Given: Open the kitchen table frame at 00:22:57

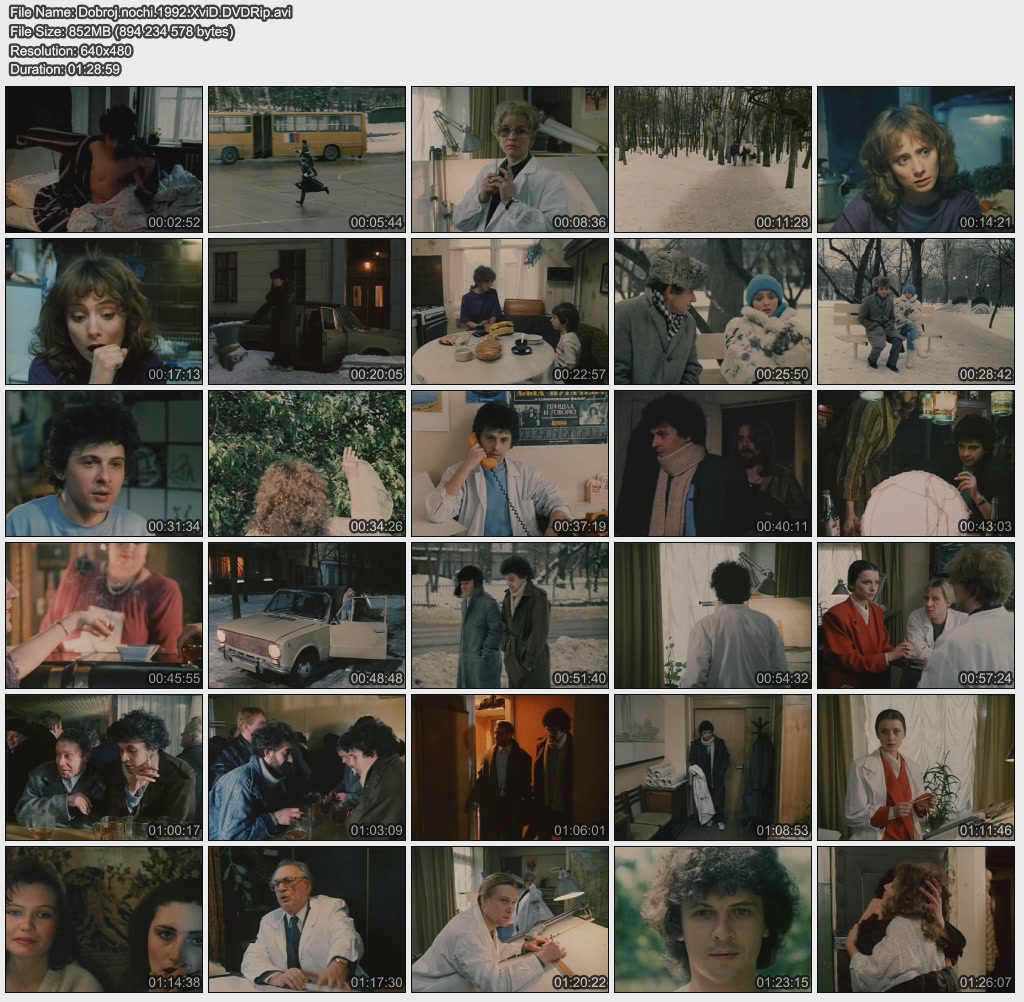Looking at the screenshot, I should click(x=510, y=312).
